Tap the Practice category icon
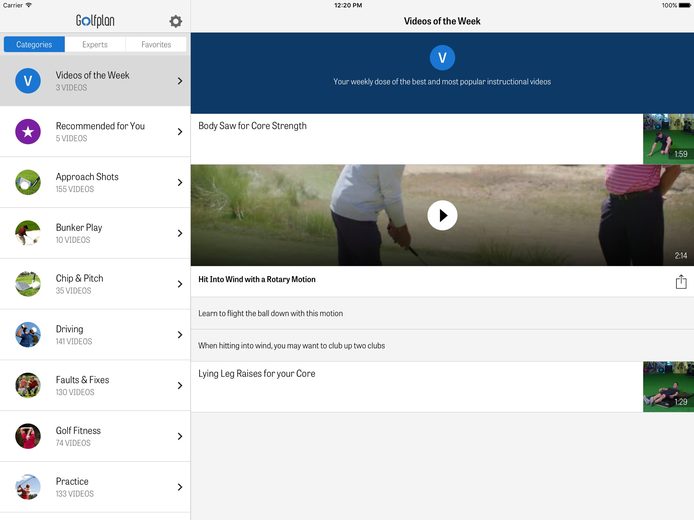Viewport: 694px width, 520px height. click(x=28, y=487)
